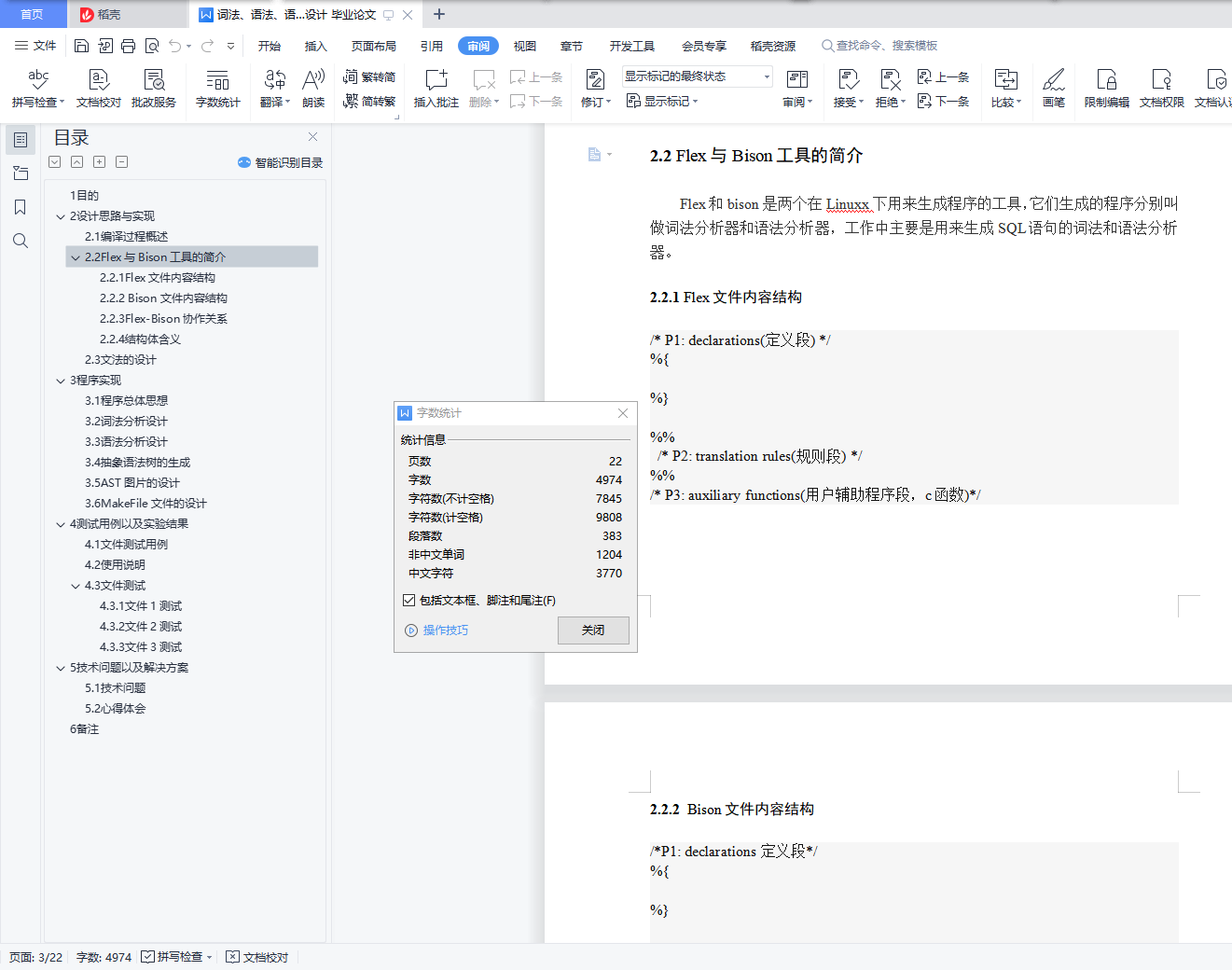Collapse the 2设计思路与实现 outline section
The width and height of the screenshot is (1232, 970).
(x=61, y=216)
